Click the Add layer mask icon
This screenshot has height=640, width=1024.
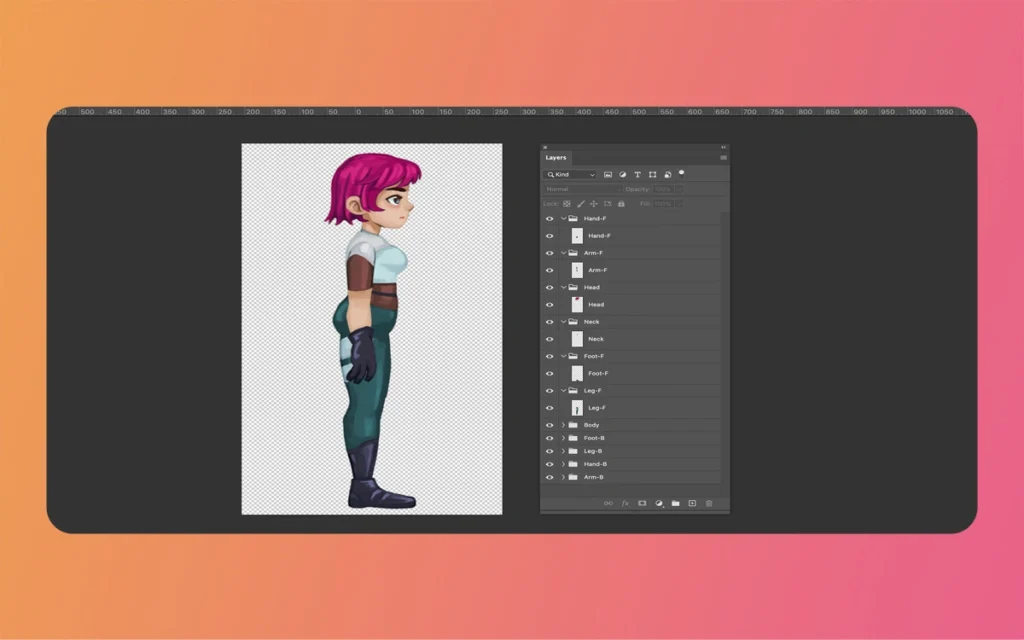[643, 503]
